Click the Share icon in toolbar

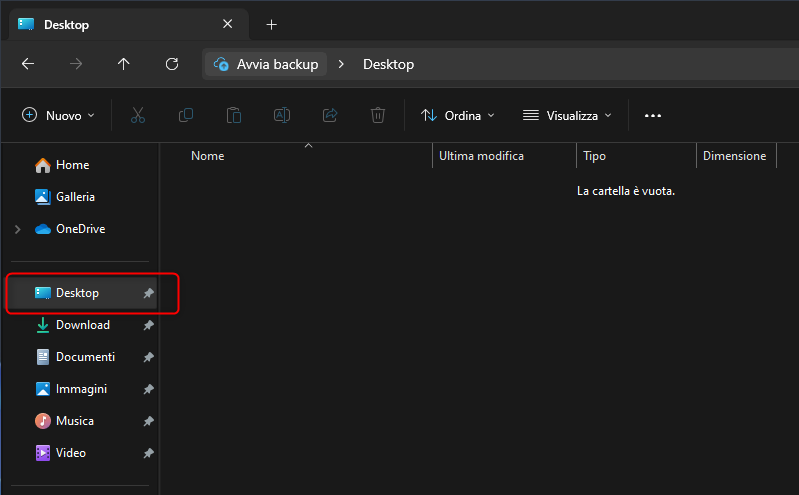[330, 115]
